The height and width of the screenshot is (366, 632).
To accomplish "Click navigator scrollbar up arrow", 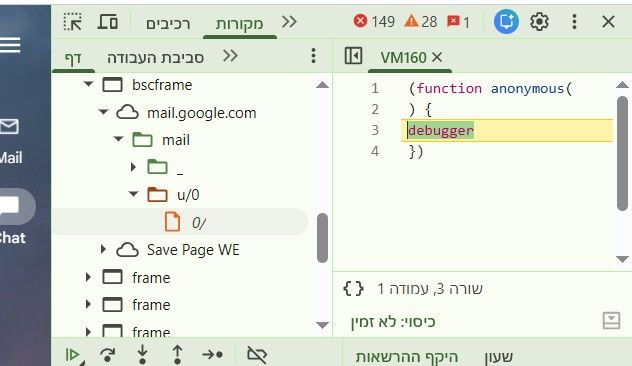I will click(x=322, y=85).
